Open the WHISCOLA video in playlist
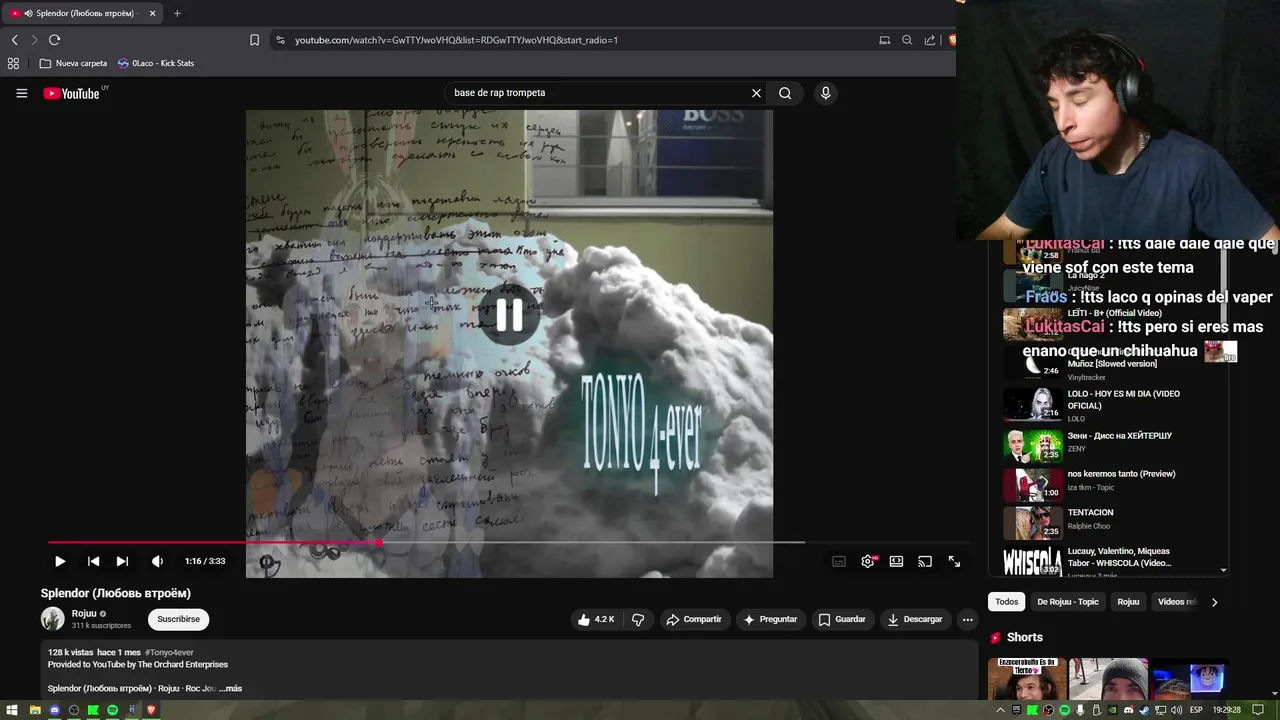1280x720 pixels. tap(1115, 560)
